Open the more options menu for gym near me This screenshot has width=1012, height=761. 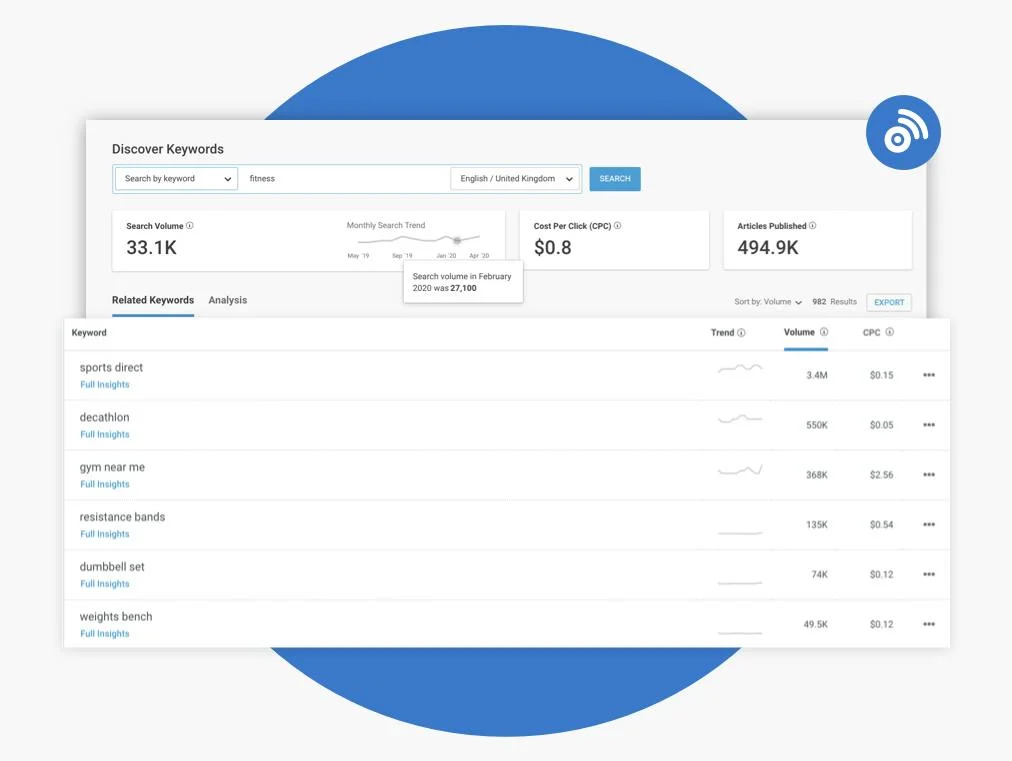[929, 474]
